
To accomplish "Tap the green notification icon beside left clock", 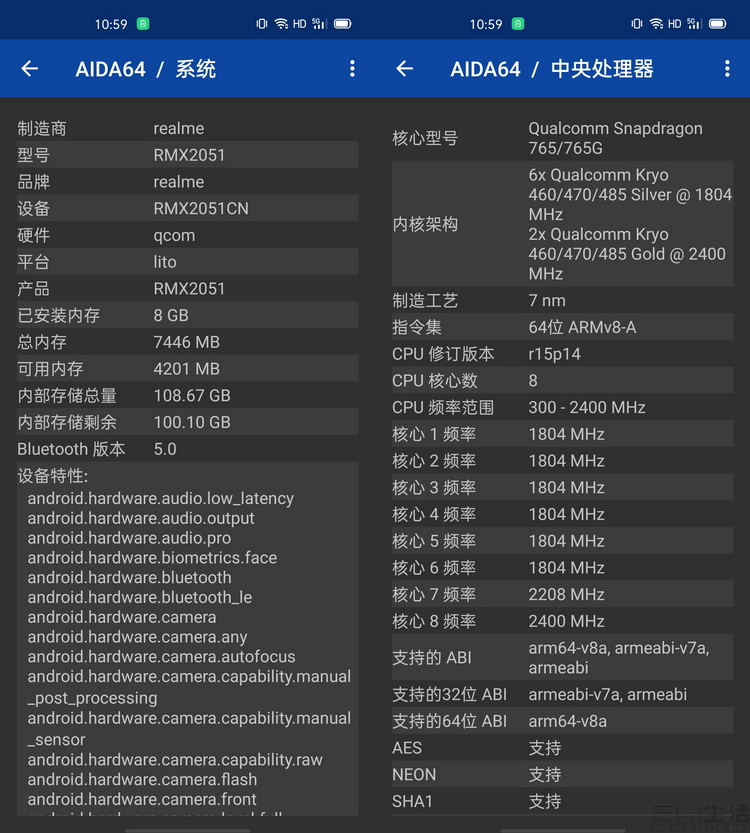I will pos(143,24).
